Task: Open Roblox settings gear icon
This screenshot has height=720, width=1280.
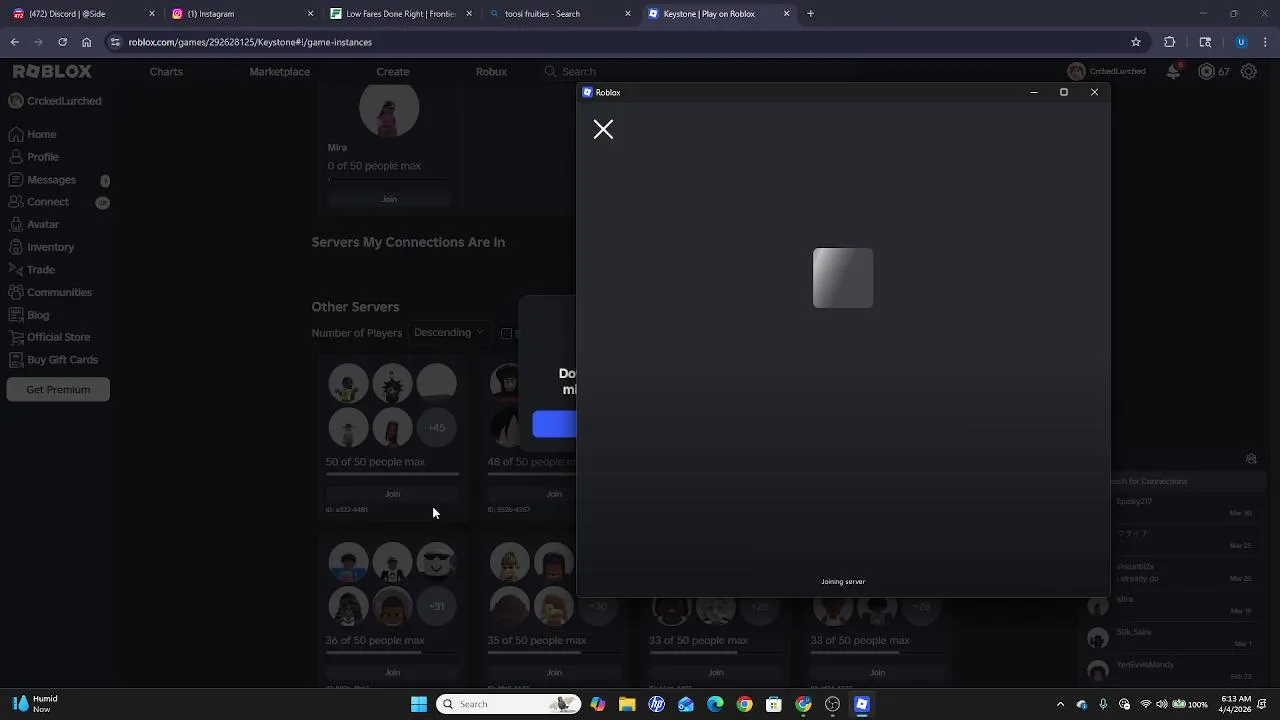Action: [x=1249, y=71]
